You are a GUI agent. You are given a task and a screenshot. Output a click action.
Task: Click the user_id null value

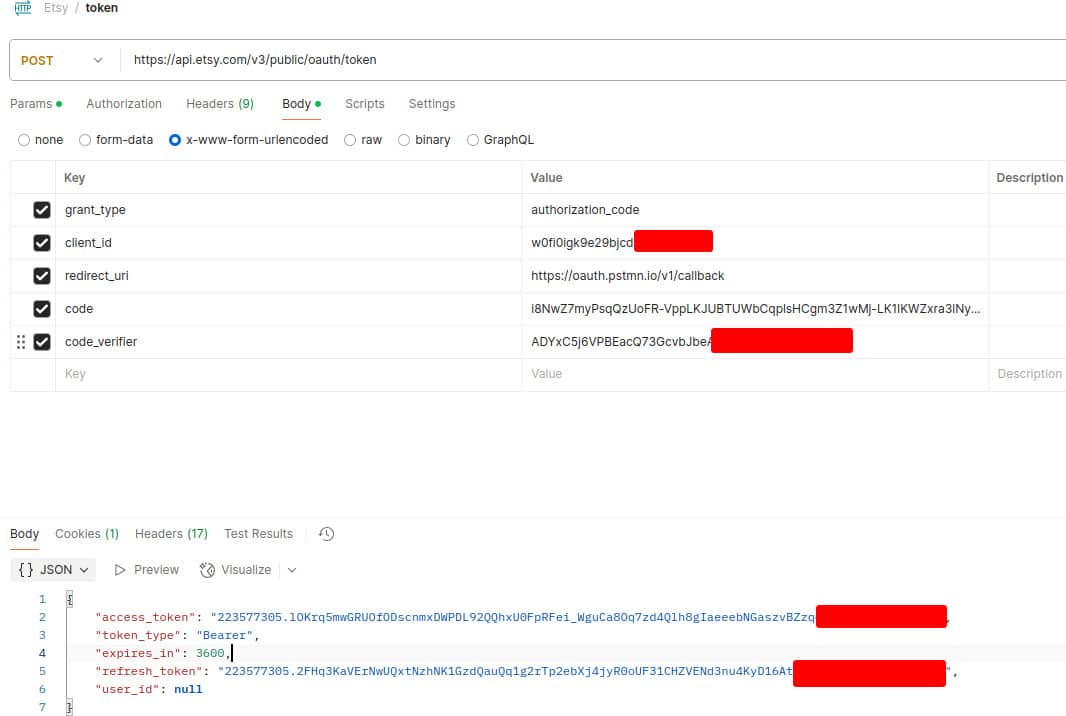[188, 689]
